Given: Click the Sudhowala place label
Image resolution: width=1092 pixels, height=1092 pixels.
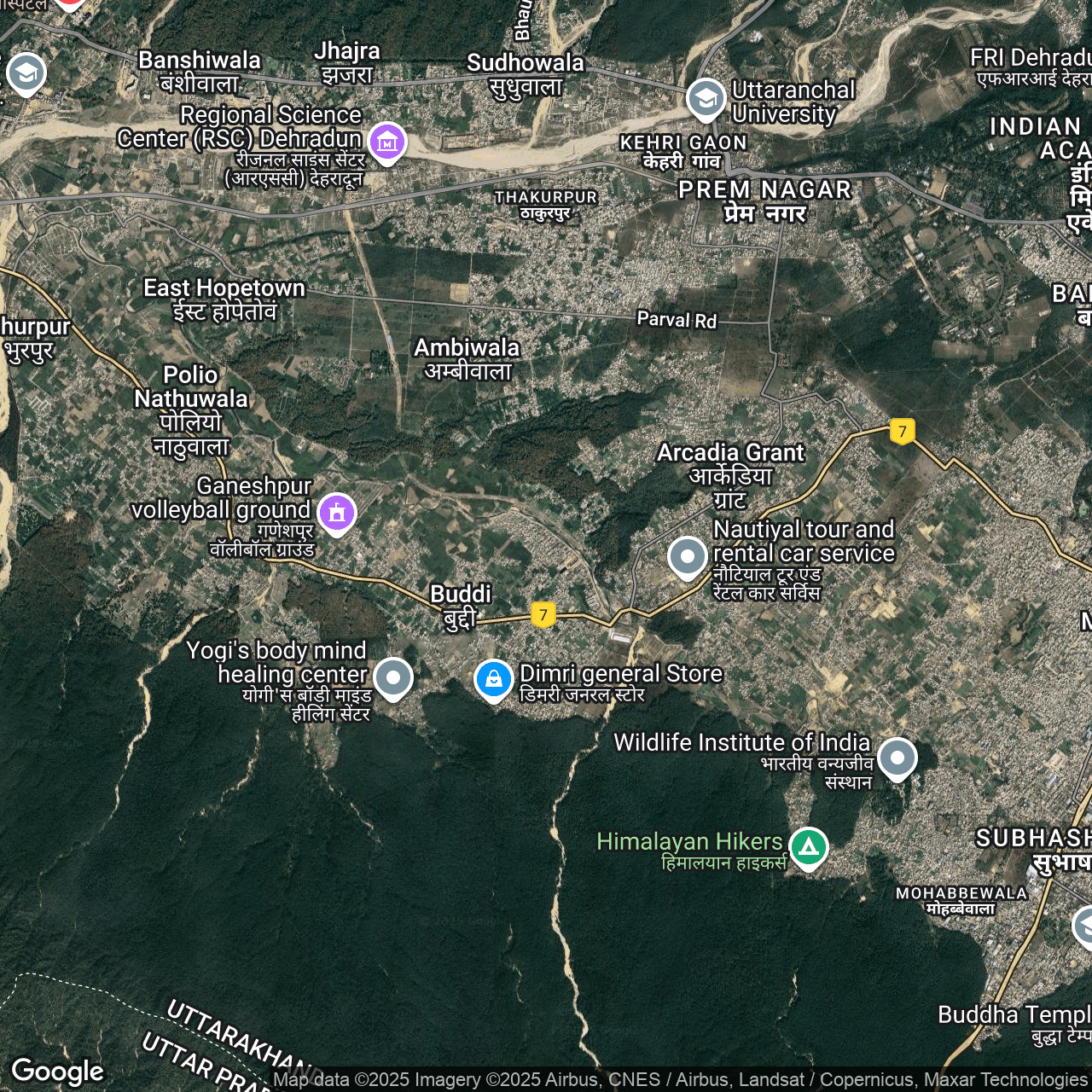Looking at the screenshot, I should pos(526,73).
